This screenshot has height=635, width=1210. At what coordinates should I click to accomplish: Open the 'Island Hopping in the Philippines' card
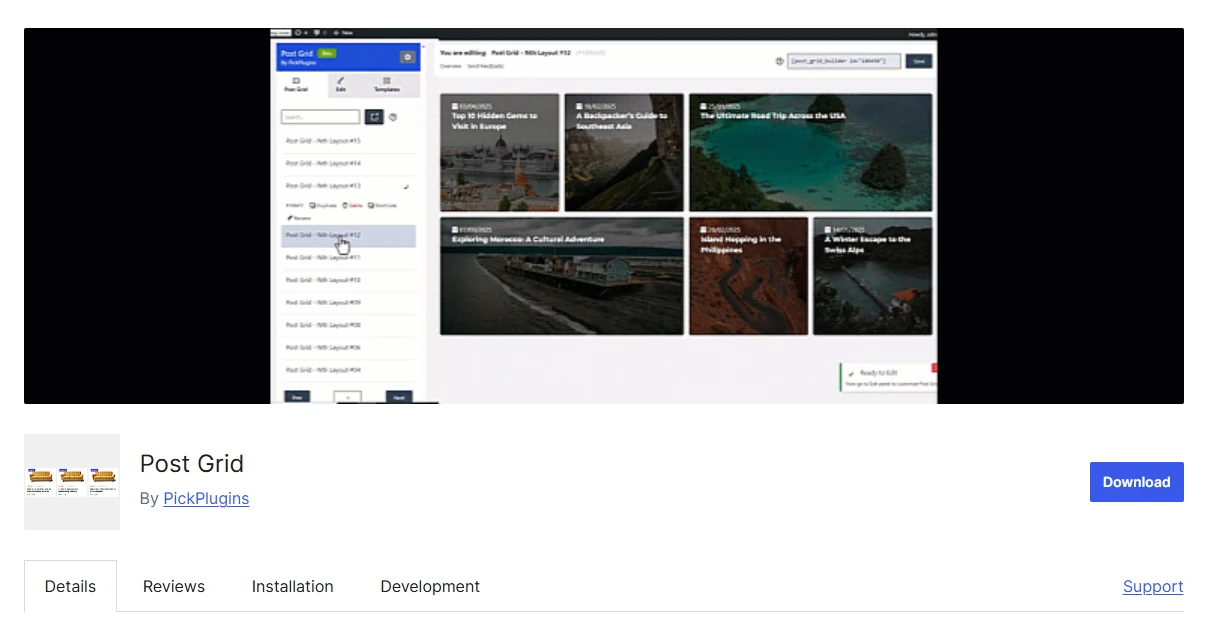point(748,276)
